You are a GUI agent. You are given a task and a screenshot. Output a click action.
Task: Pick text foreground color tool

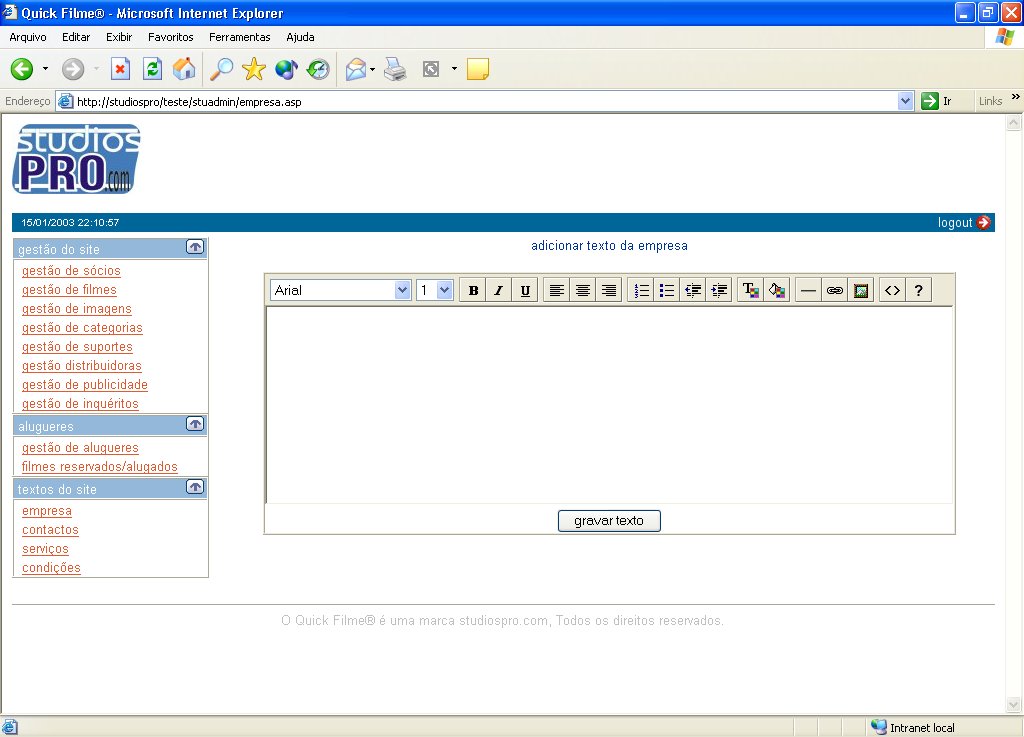click(x=750, y=290)
